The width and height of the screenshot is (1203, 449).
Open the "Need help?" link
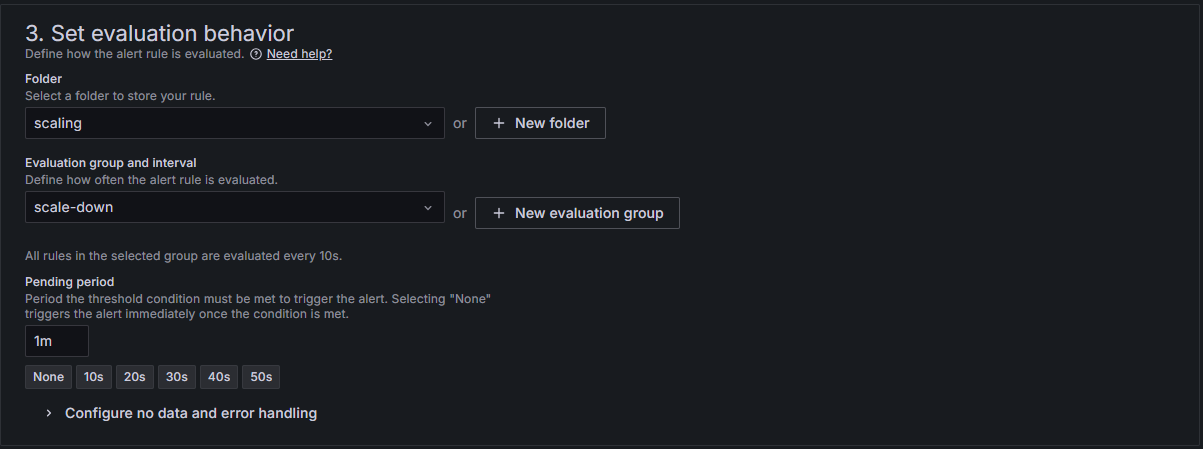[x=299, y=54]
